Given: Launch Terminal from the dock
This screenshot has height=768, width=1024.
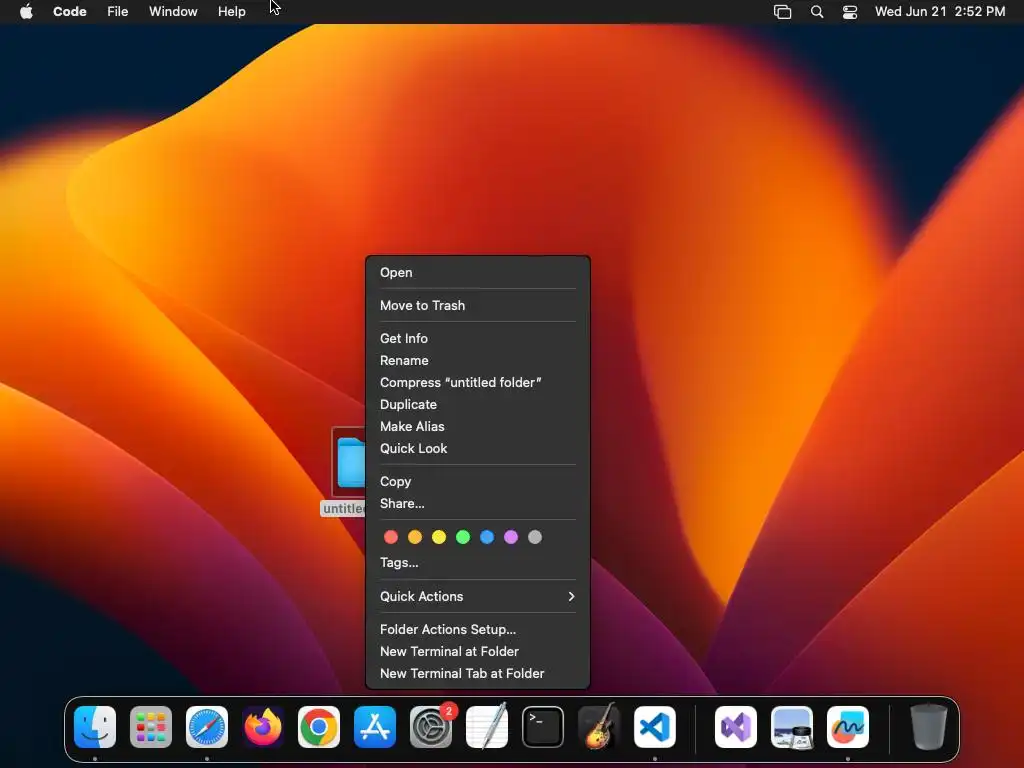Looking at the screenshot, I should [543, 727].
